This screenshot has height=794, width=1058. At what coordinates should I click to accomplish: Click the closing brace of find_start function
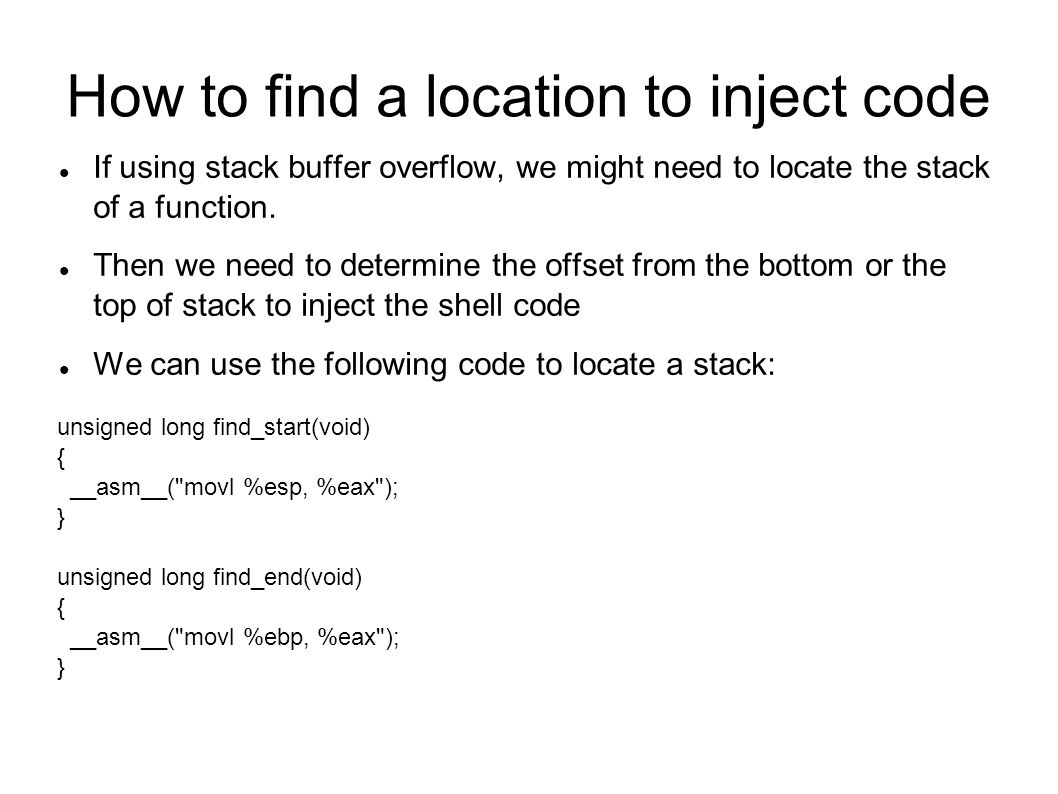[61, 518]
